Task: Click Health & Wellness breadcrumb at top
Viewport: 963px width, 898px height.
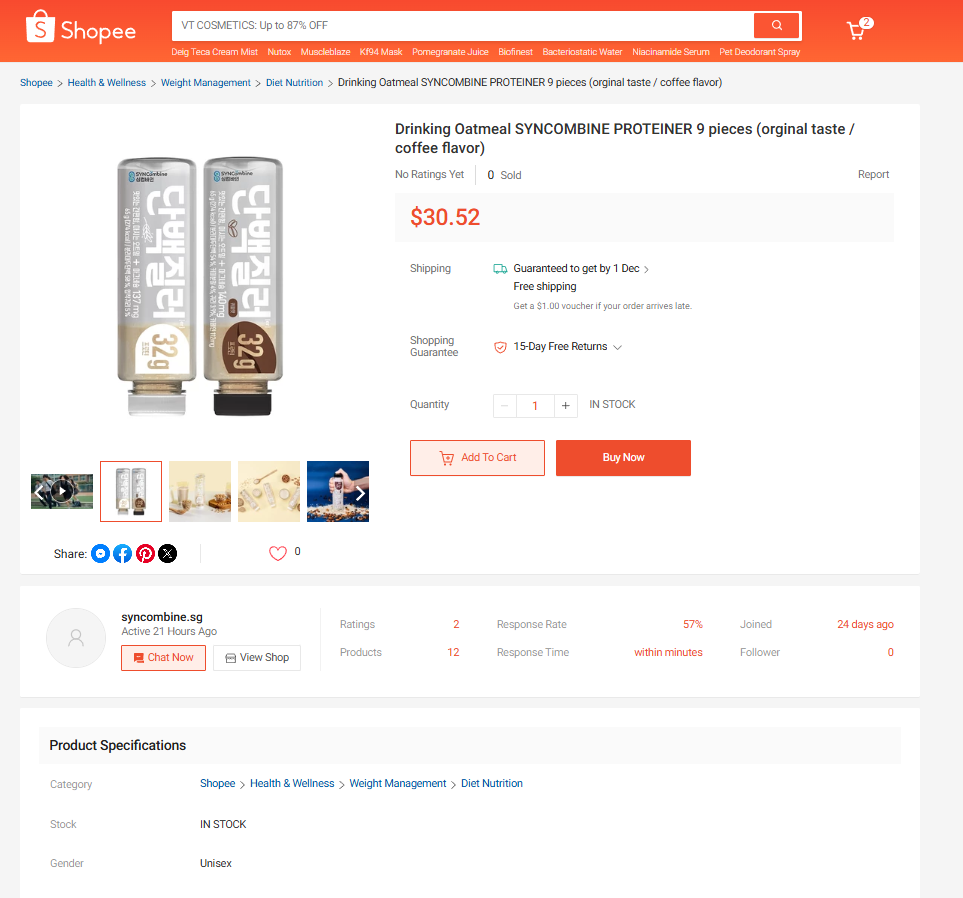Action: pos(107,83)
